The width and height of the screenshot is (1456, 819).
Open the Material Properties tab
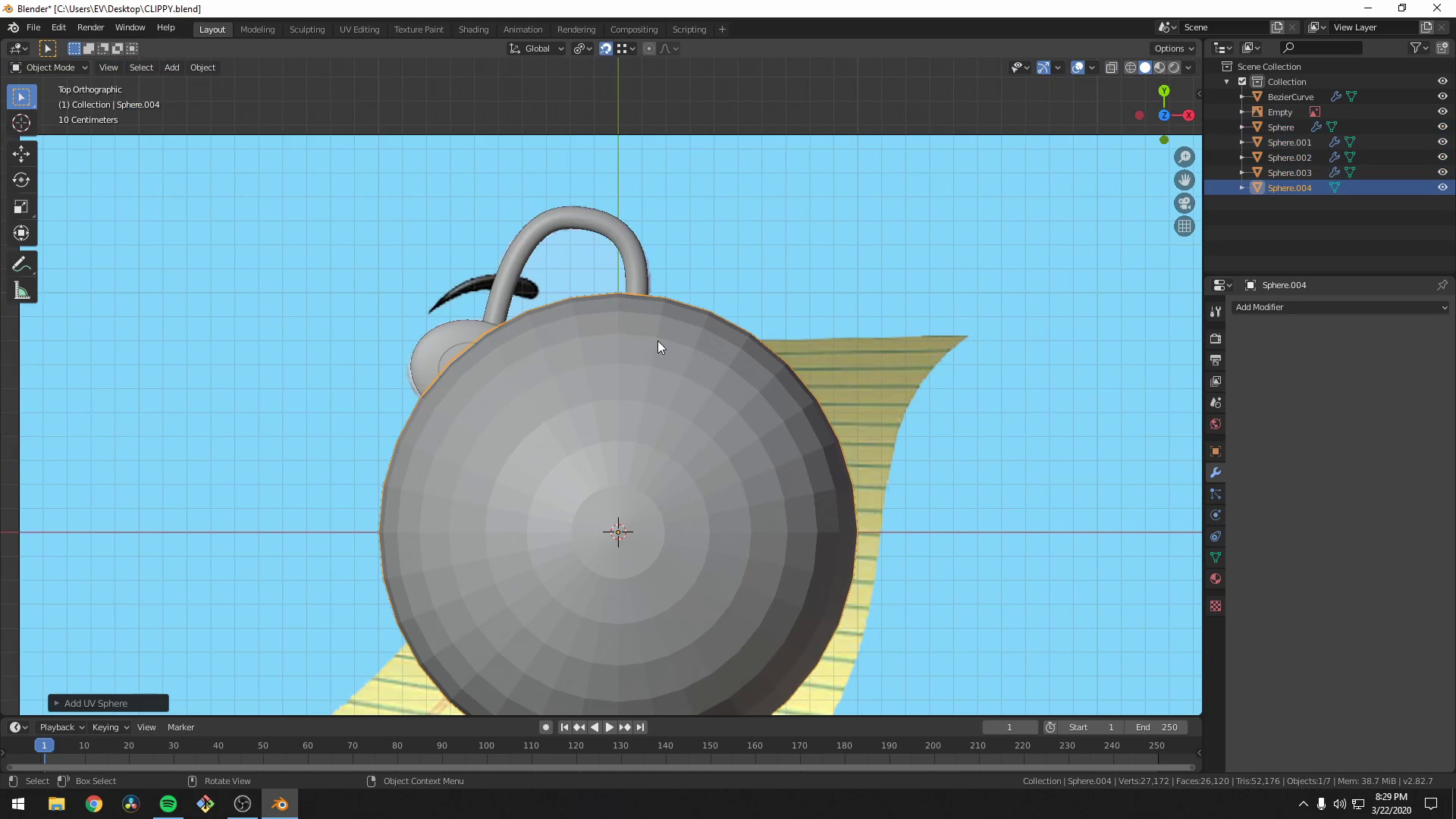click(x=1216, y=579)
